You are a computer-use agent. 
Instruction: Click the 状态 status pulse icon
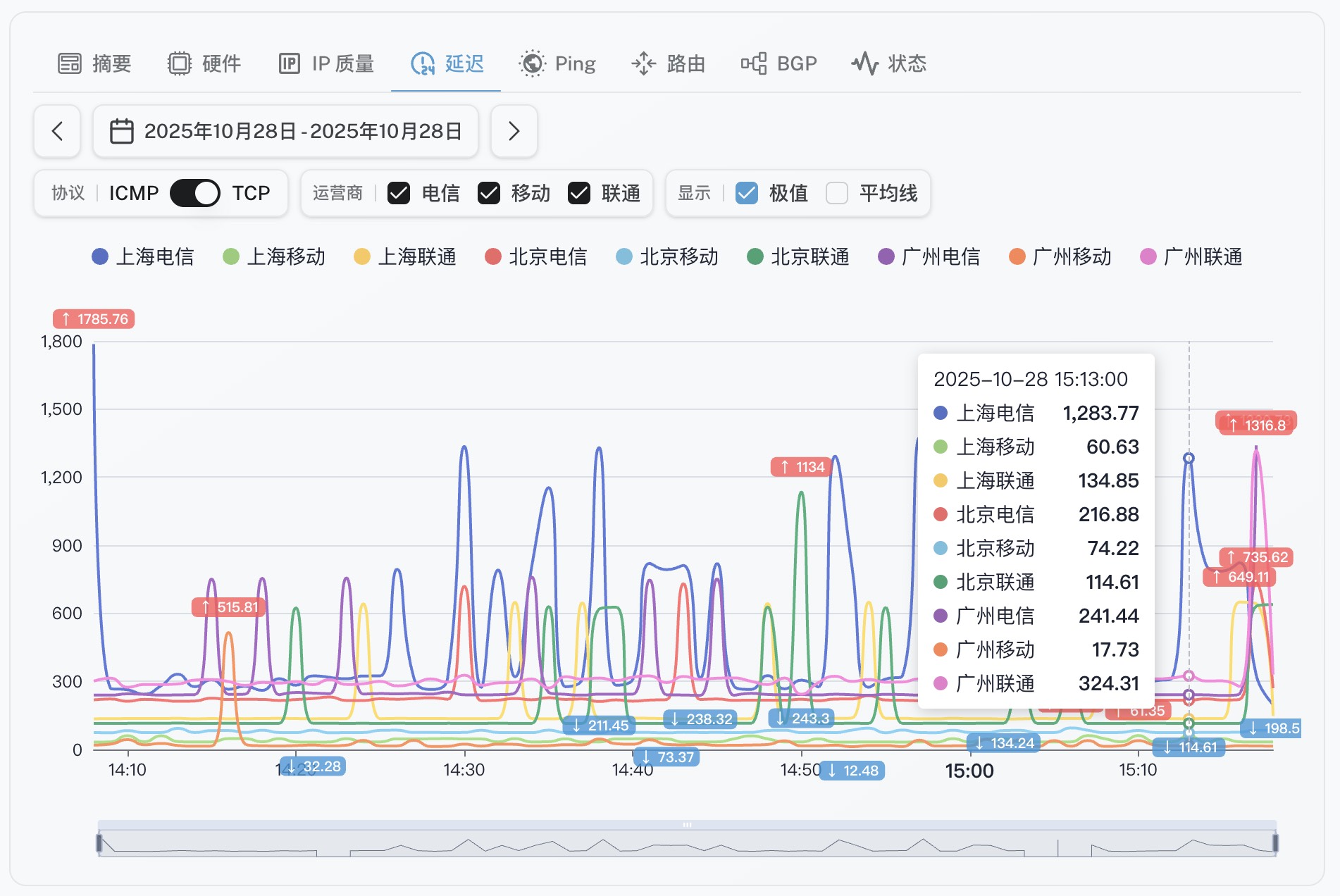[x=864, y=63]
